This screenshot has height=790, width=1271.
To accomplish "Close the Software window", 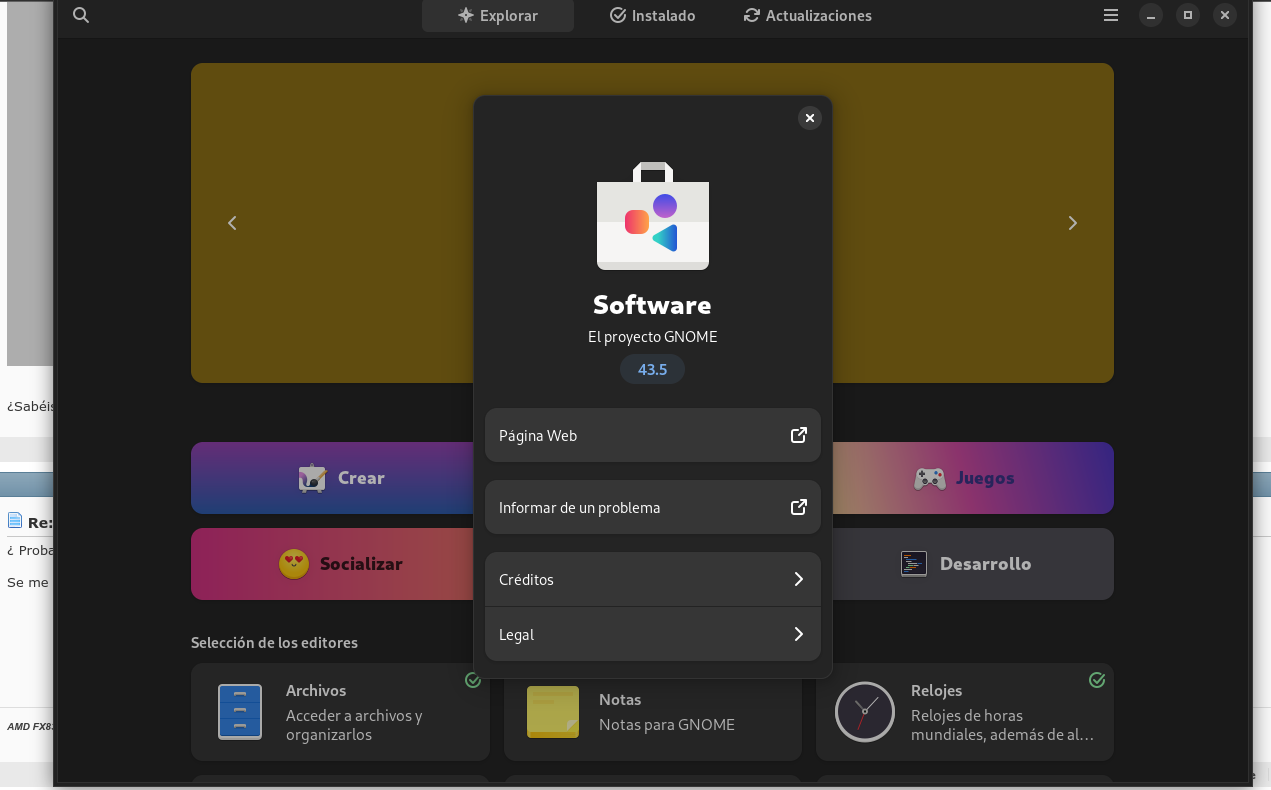I will (1225, 16).
